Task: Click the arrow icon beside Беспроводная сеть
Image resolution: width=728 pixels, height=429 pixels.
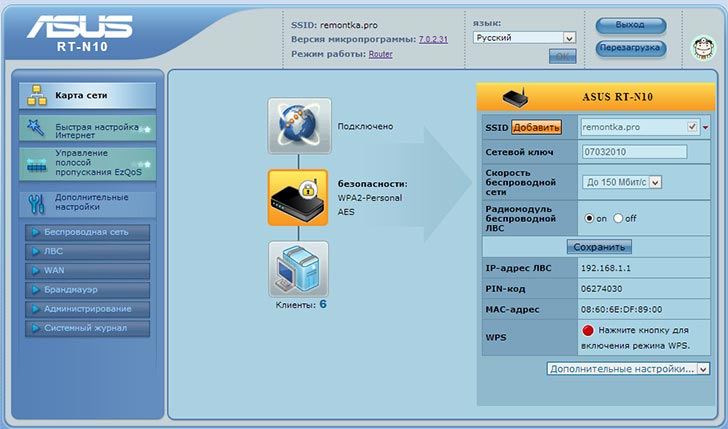Action: tap(36, 232)
